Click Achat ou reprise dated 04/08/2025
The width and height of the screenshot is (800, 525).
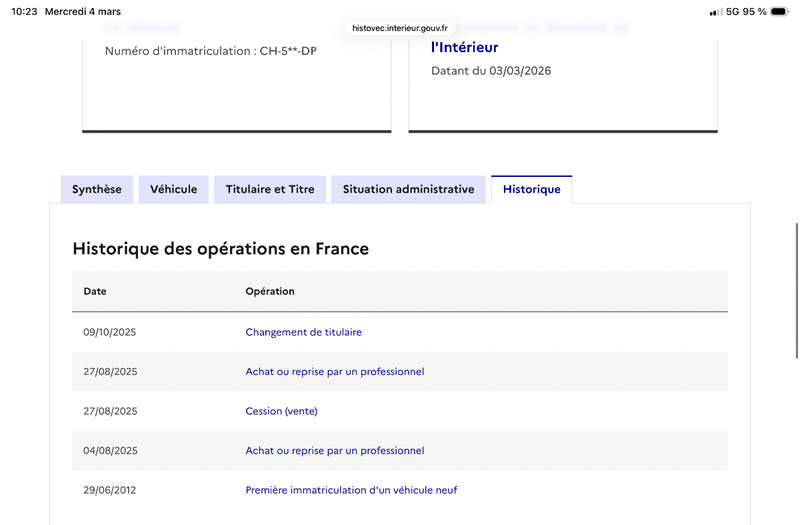(x=334, y=451)
